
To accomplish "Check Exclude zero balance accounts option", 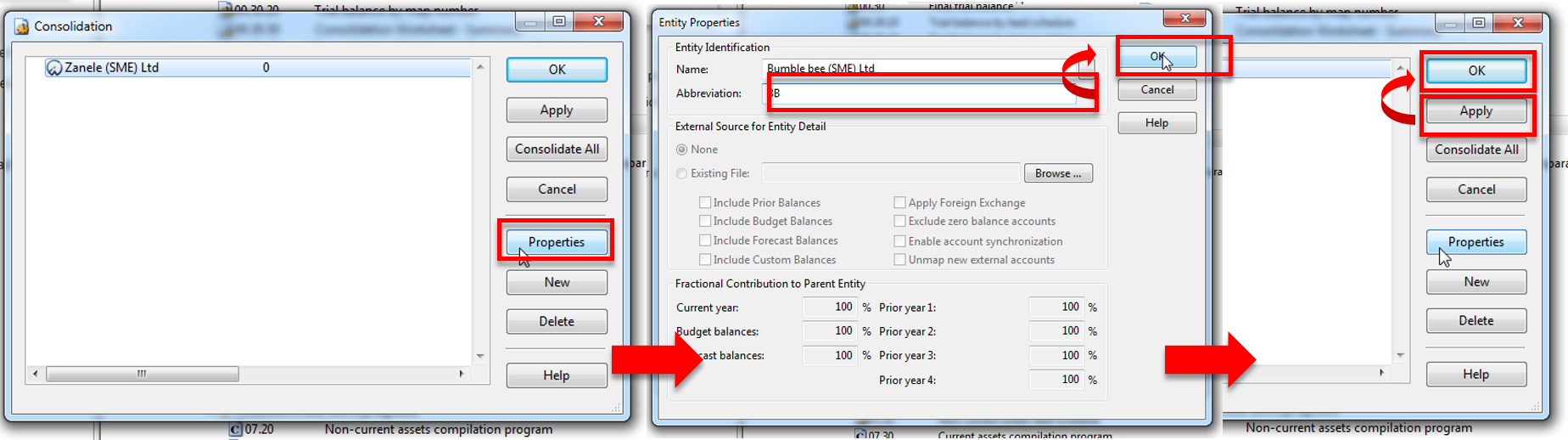I will (899, 222).
